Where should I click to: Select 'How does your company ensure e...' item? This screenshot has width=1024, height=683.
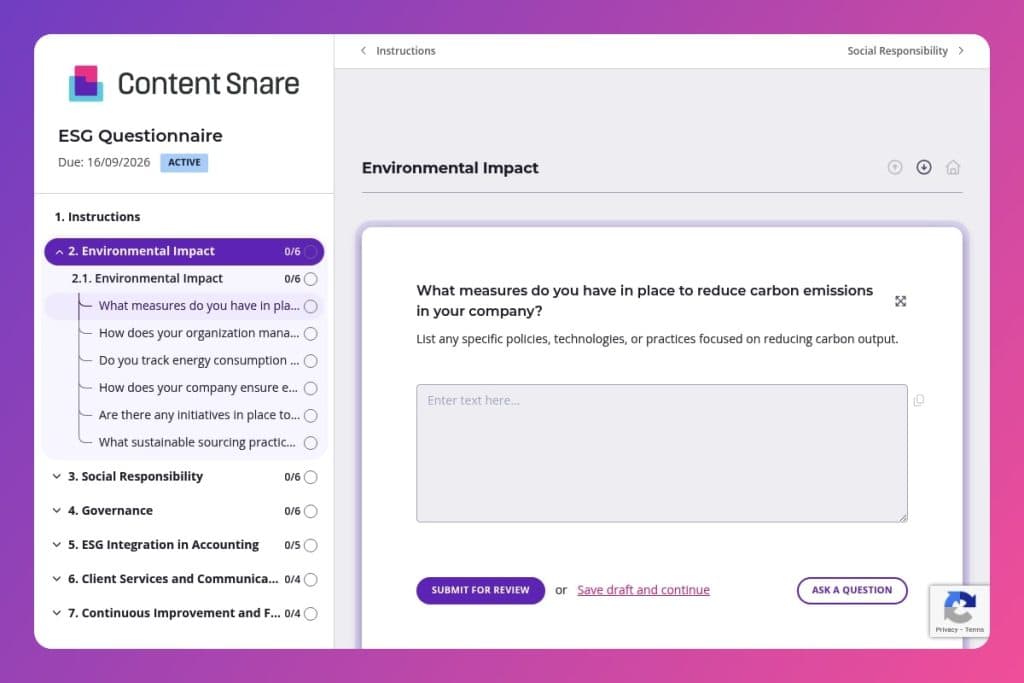click(x=198, y=389)
